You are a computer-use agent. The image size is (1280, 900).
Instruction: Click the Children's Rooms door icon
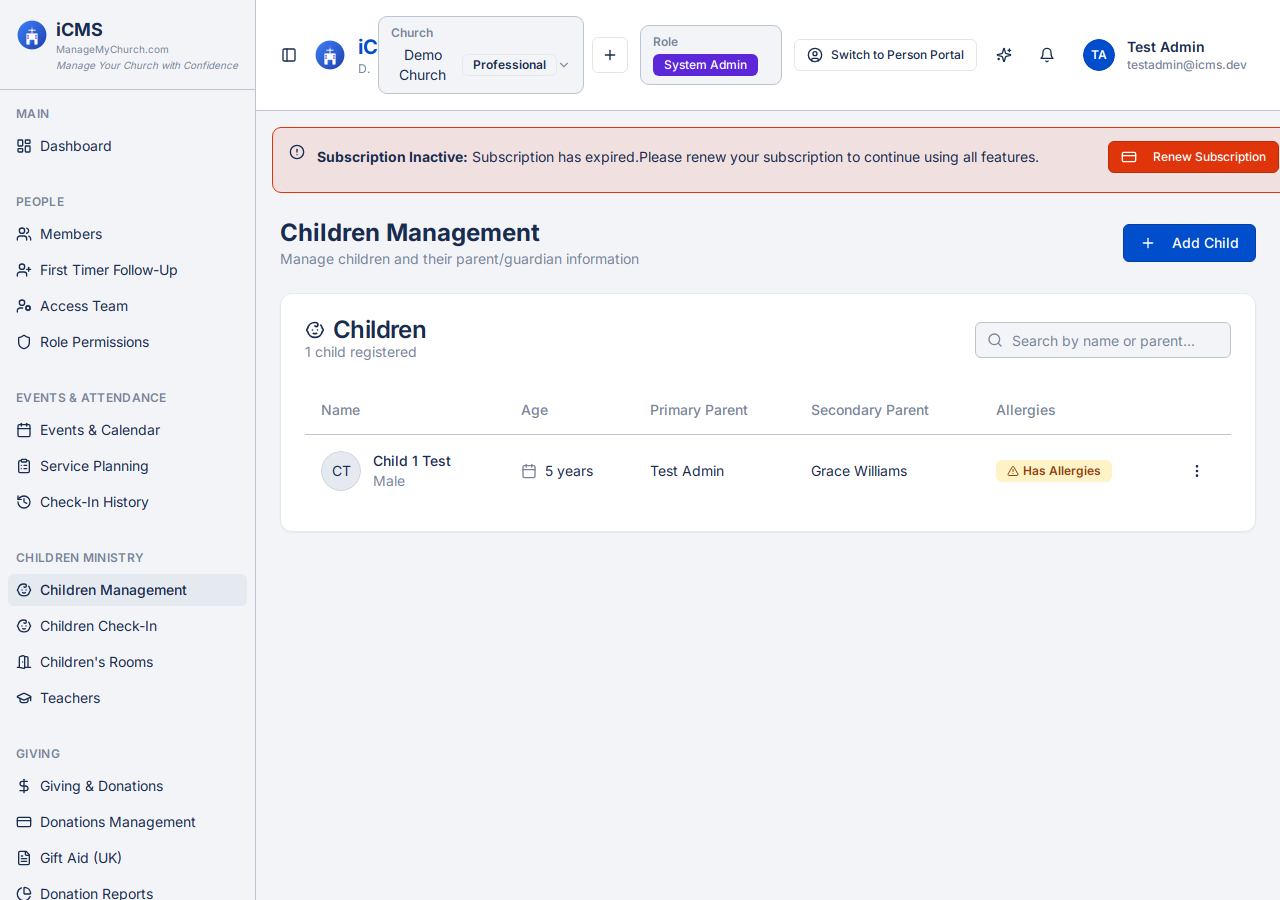24,662
